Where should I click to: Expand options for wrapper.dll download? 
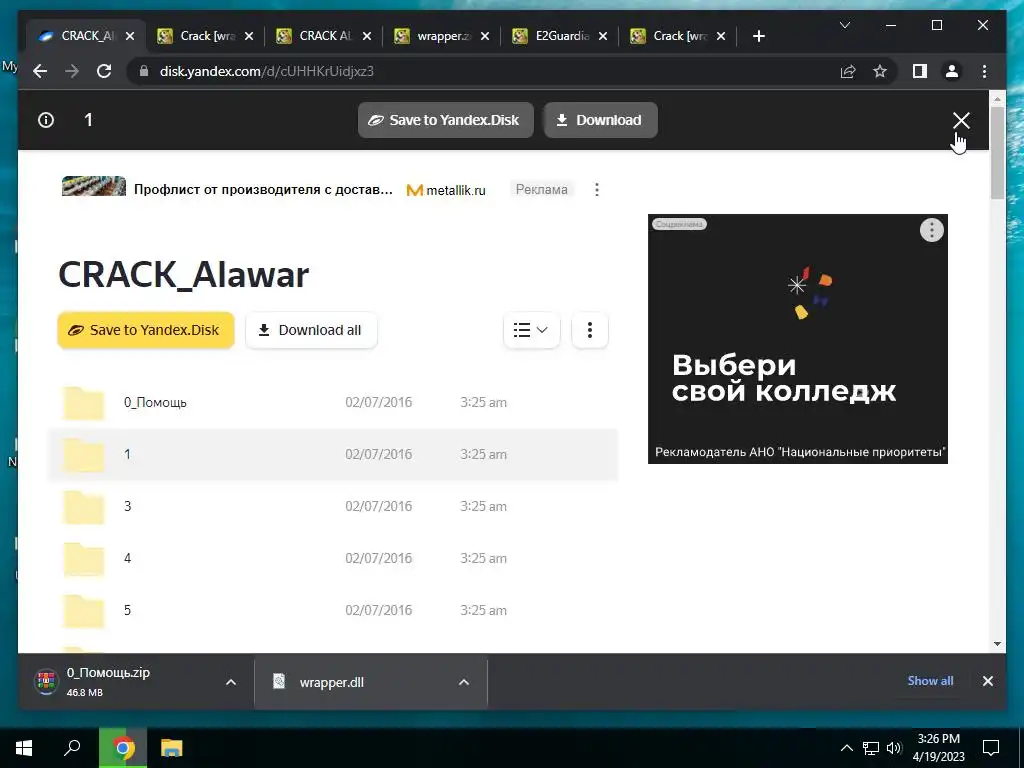click(x=464, y=682)
